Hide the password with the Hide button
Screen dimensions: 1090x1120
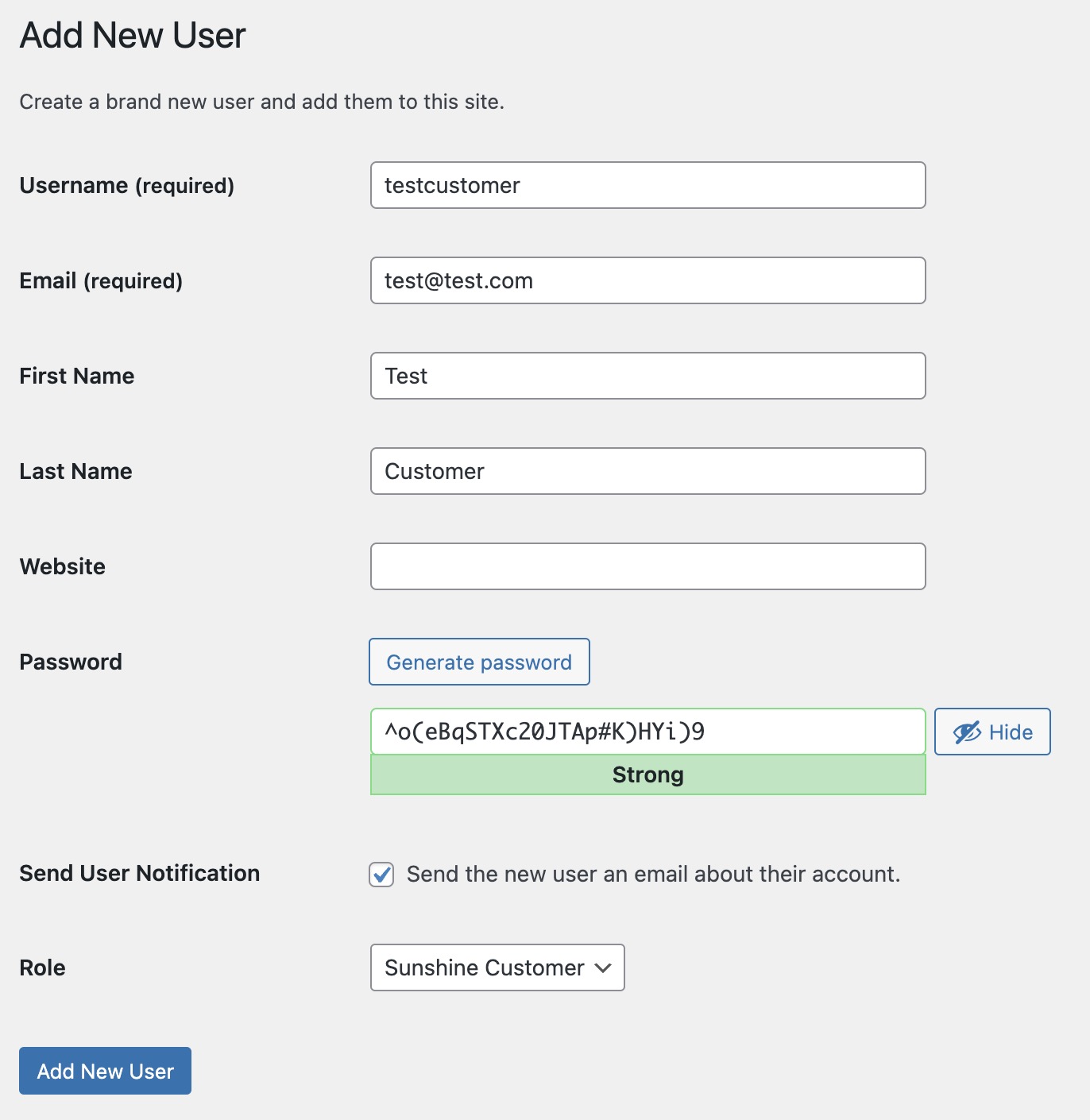click(x=992, y=732)
